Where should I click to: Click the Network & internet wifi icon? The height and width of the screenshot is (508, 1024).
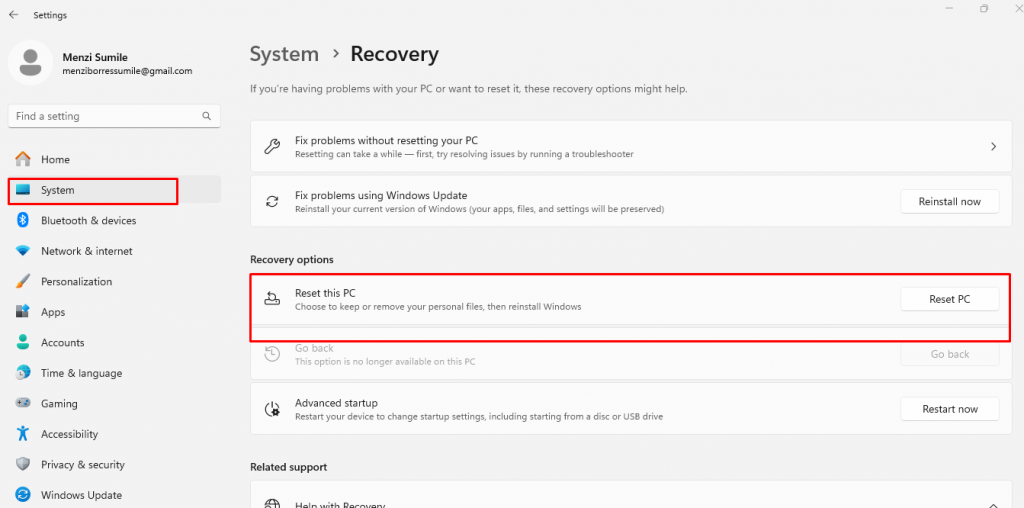coord(23,251)
